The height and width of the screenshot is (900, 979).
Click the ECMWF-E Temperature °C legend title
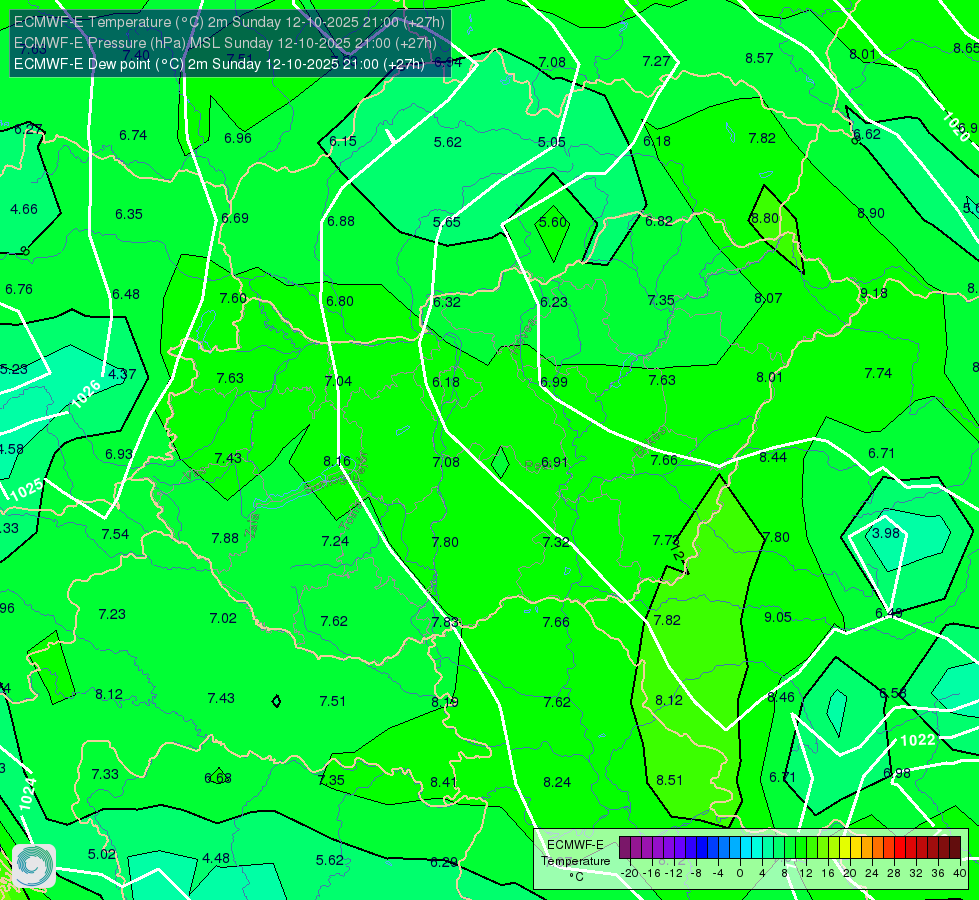pos(575,861)
